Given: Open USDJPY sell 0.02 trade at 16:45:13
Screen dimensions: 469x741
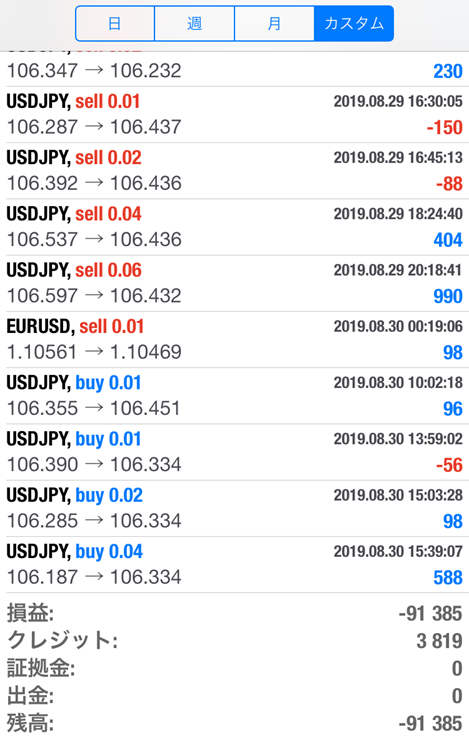Looking at the screenshot, I should 234,171.
